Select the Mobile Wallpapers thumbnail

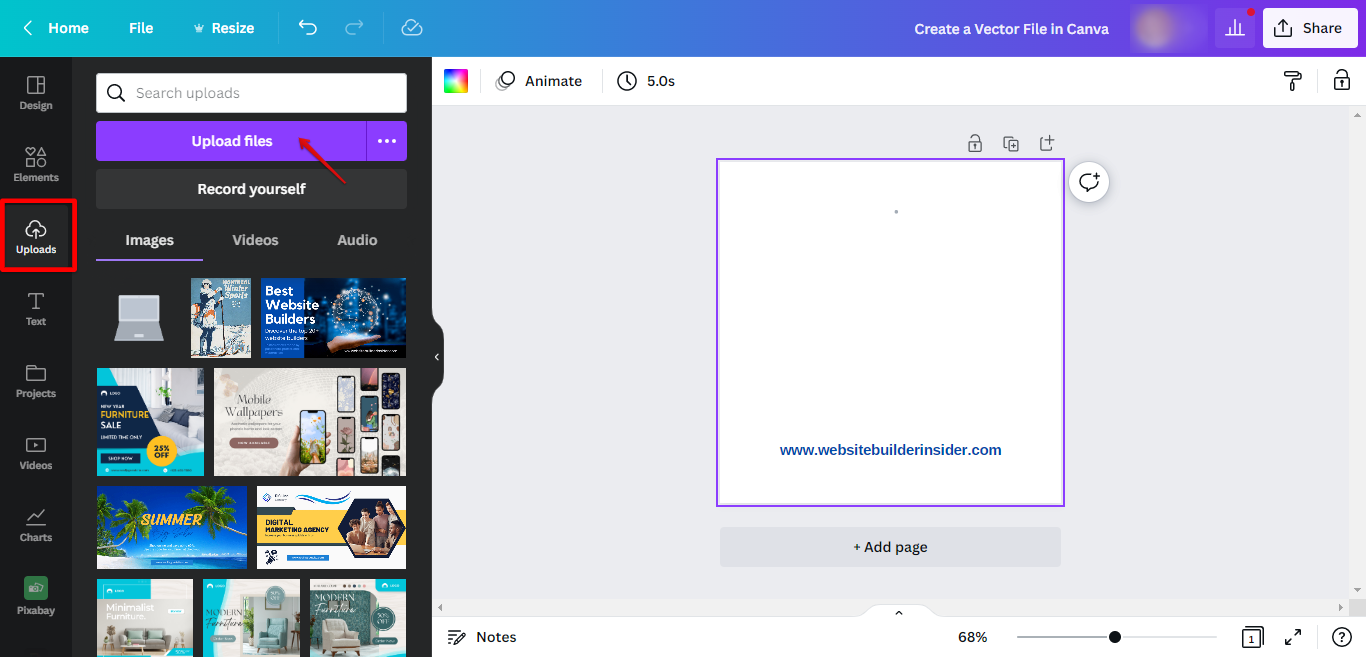[x=310, y=422]
